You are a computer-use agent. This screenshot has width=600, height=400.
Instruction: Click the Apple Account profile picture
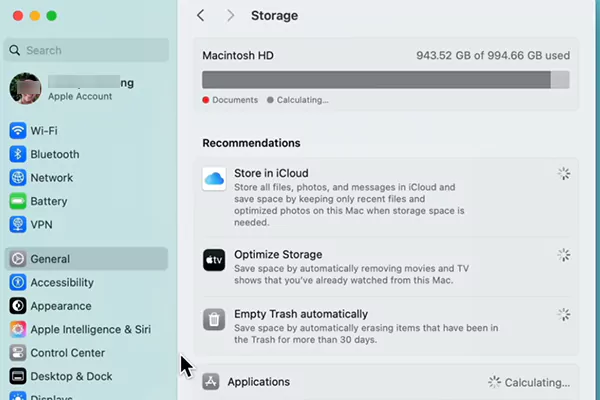click(x=25, y=89)
